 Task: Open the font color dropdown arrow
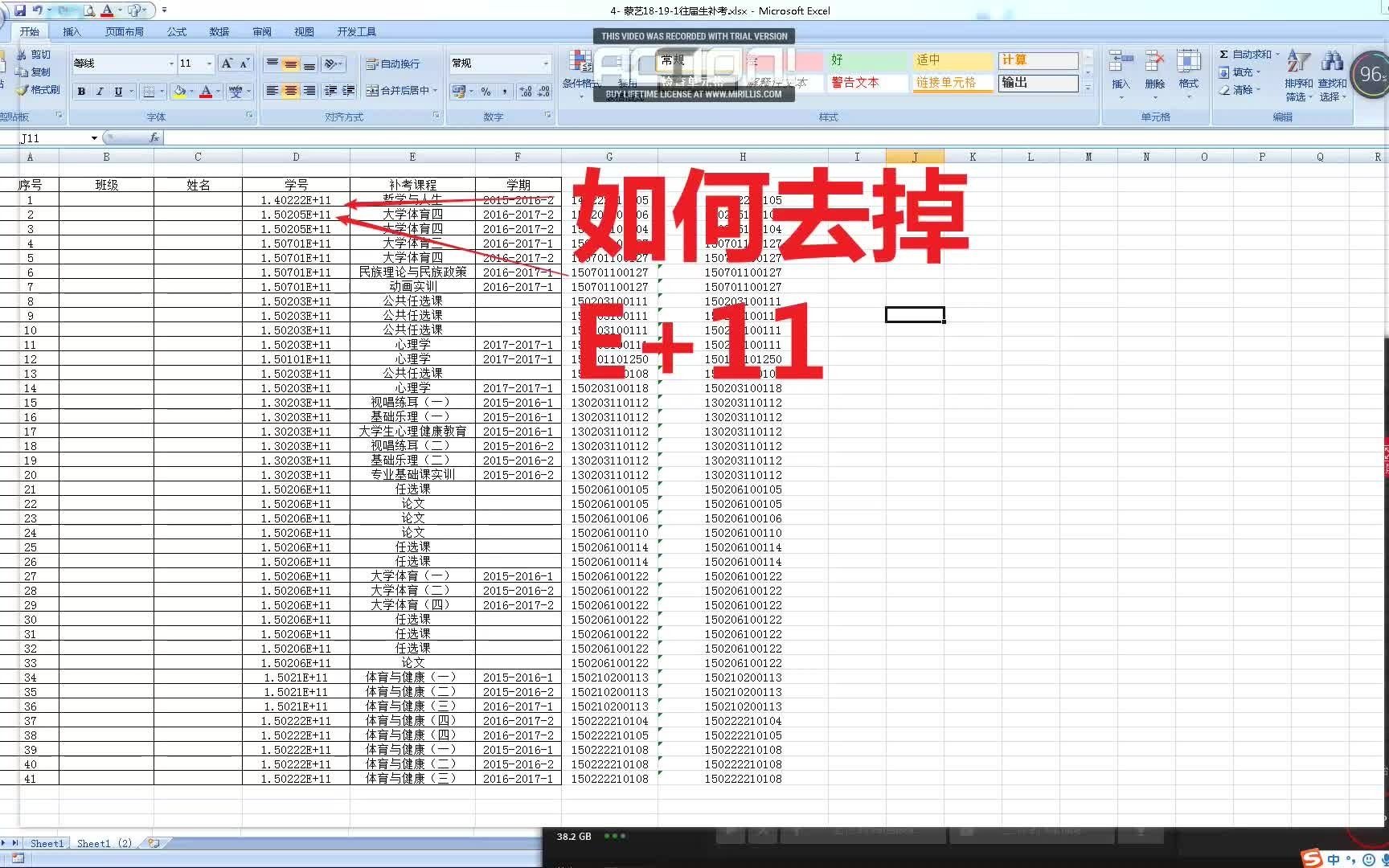(215, 92)
